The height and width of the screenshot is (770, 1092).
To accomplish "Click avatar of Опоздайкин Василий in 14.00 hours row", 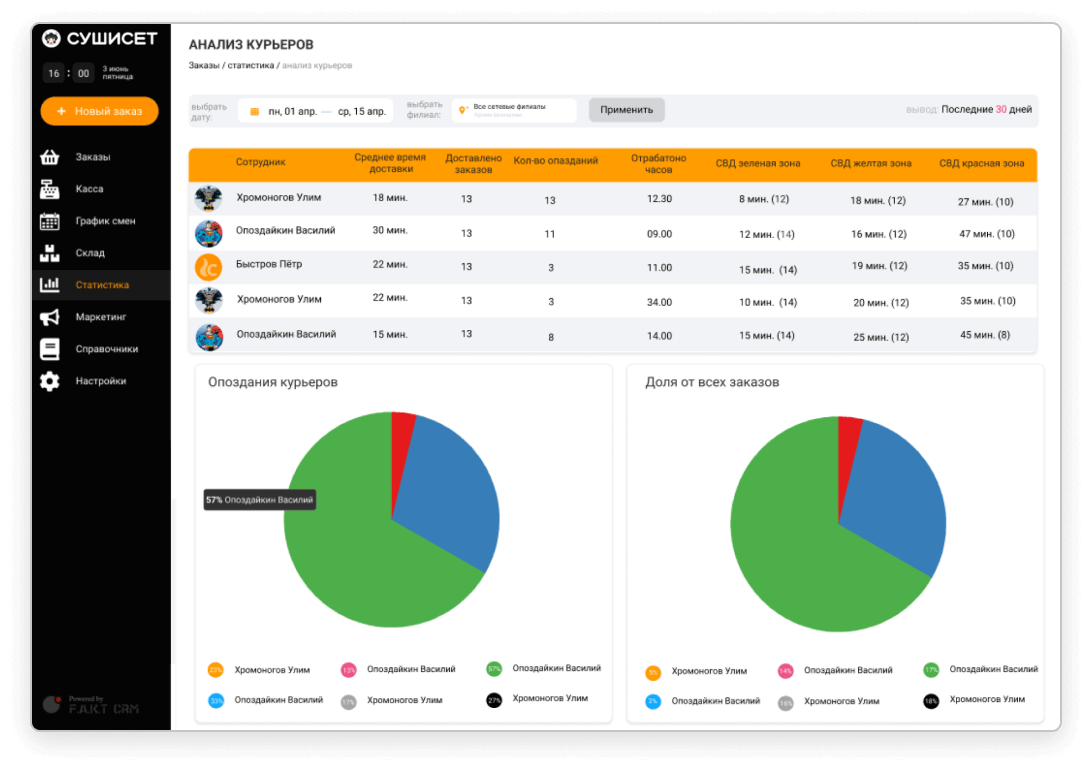I will click(x=208, y=337).
